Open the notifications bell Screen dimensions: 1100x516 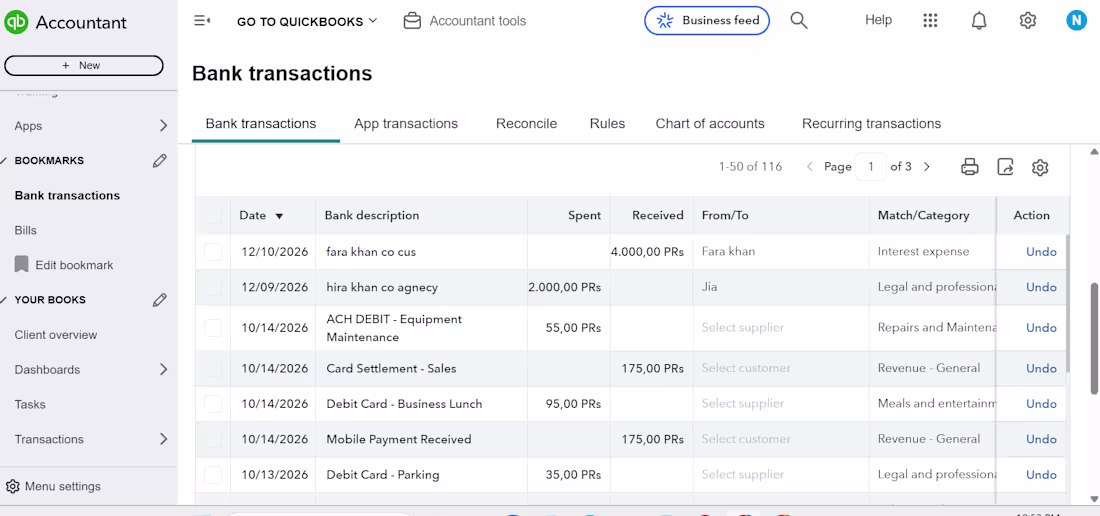pyautogui.click(x=979, y=21)
